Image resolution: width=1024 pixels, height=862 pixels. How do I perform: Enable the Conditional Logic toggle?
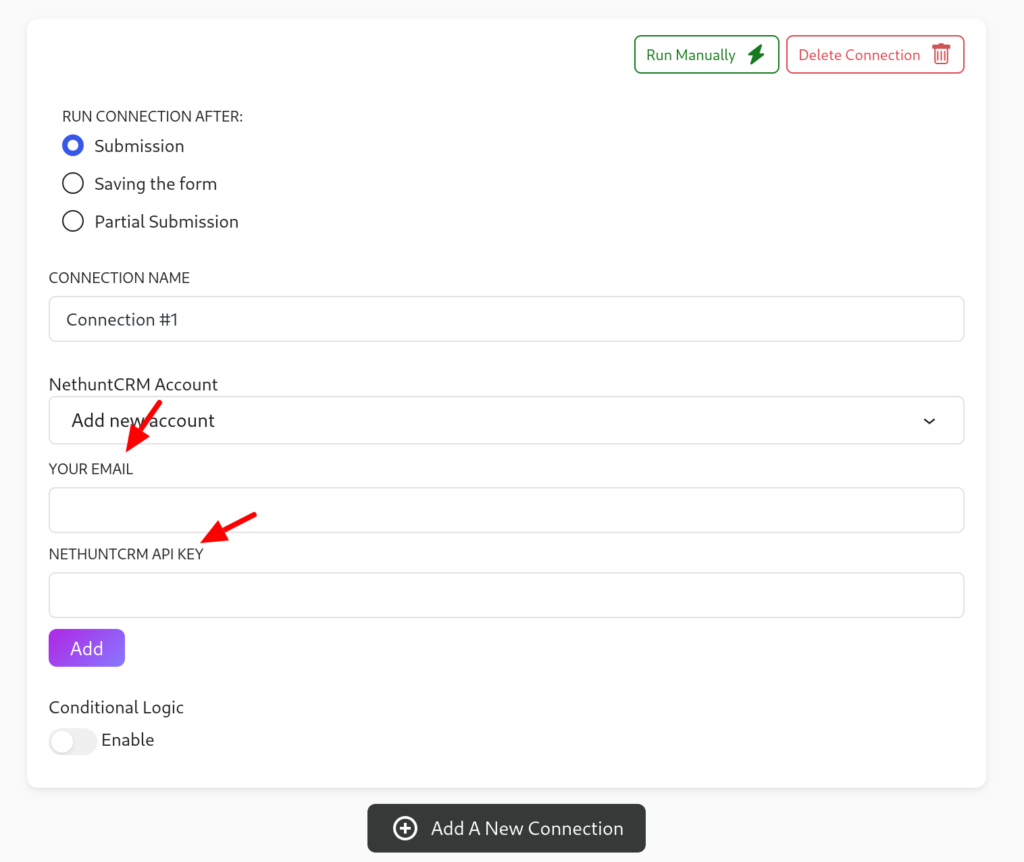72,741
